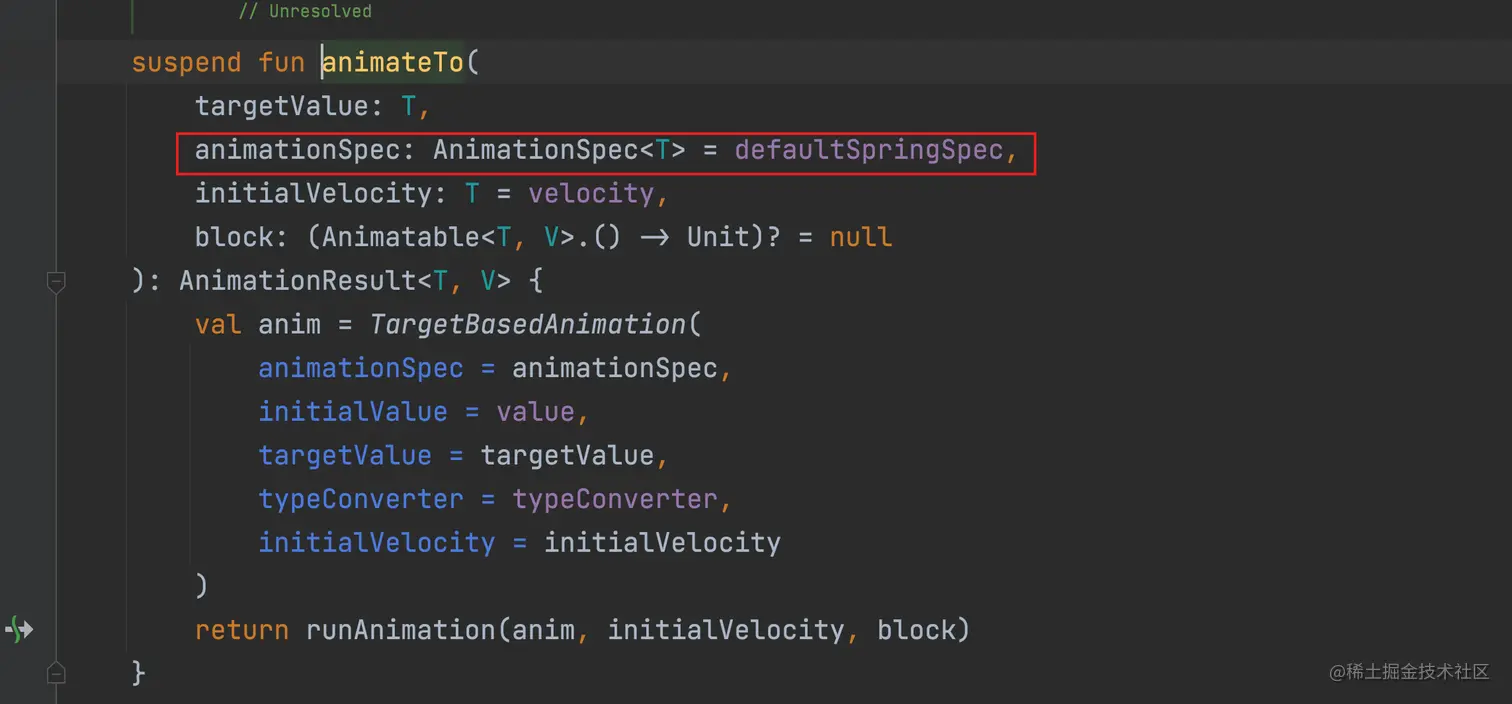The width and height of the screenshot is (1512, 704).
Task: Click the initialValue named argument
Action: (x=353, y=412)
